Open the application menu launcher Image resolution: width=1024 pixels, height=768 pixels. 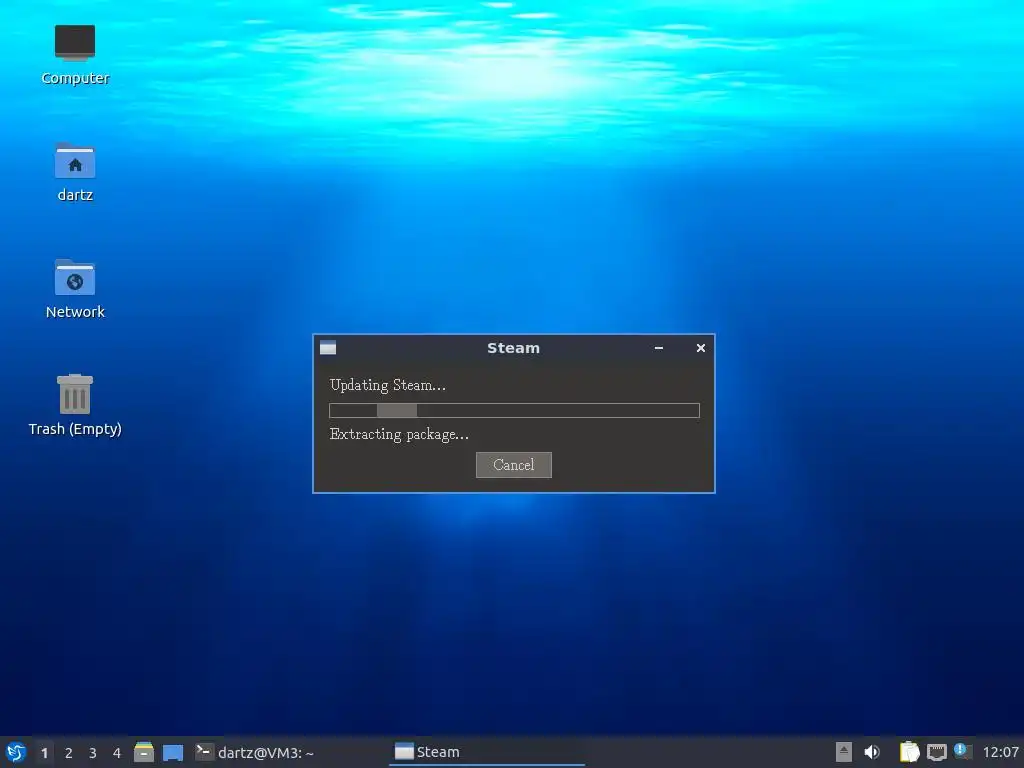coord(16,752)
